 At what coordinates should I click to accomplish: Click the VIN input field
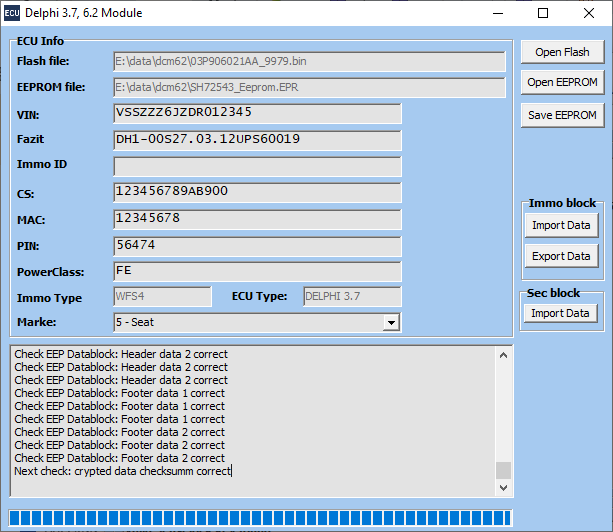coord(257,113)
